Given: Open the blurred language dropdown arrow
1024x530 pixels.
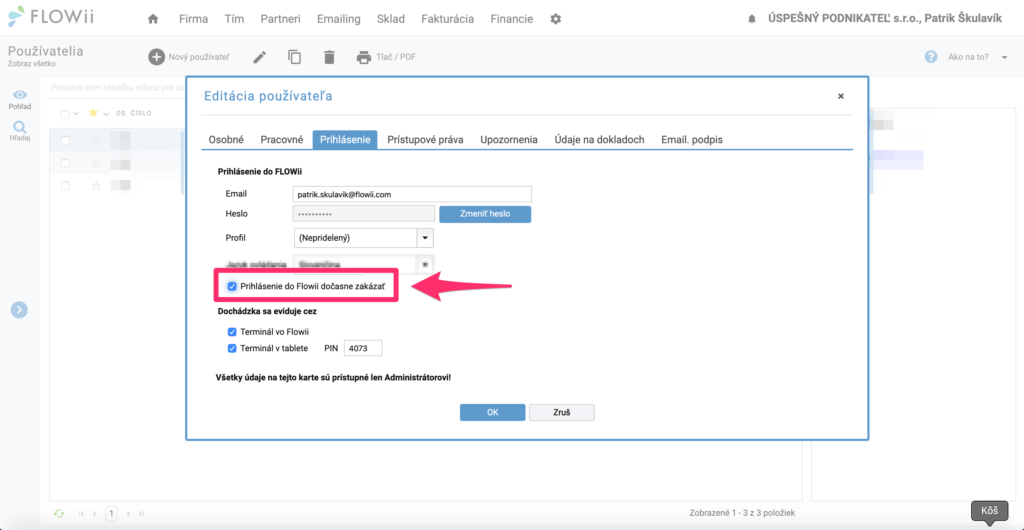Looking at the screenshot, I should [x=424, y=264].
